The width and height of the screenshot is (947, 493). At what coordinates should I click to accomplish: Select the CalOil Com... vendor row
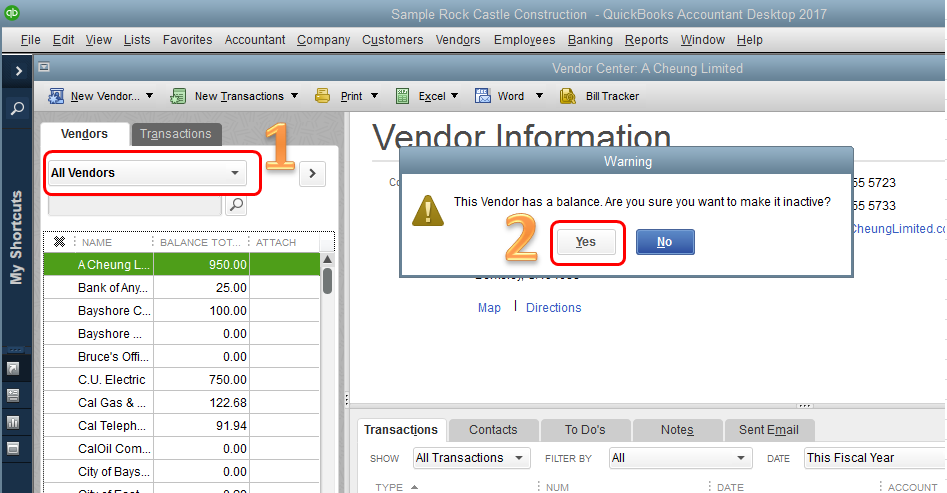[x=182, y=448]
